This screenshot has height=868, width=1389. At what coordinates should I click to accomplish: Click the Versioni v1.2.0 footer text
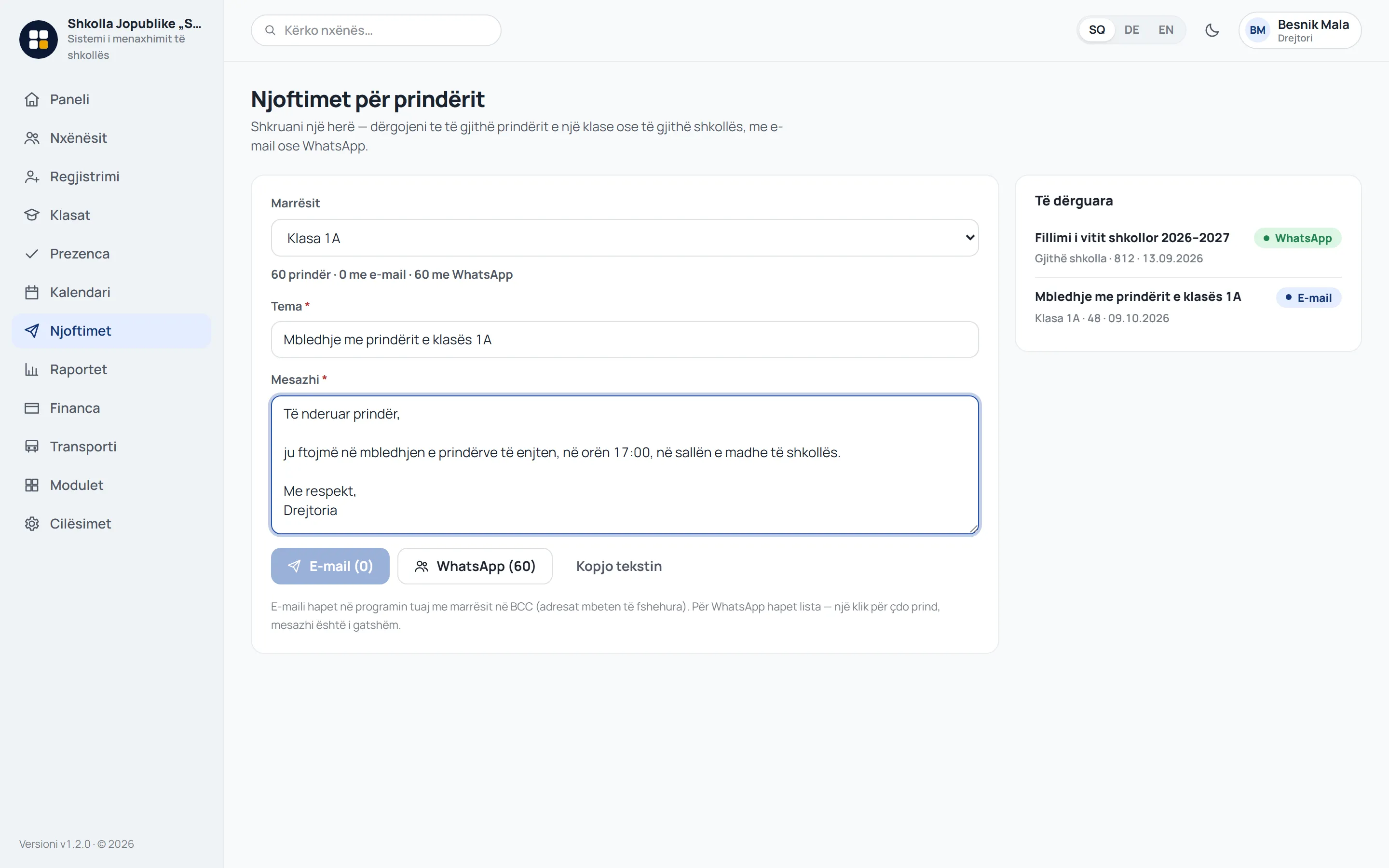(76, 843)
